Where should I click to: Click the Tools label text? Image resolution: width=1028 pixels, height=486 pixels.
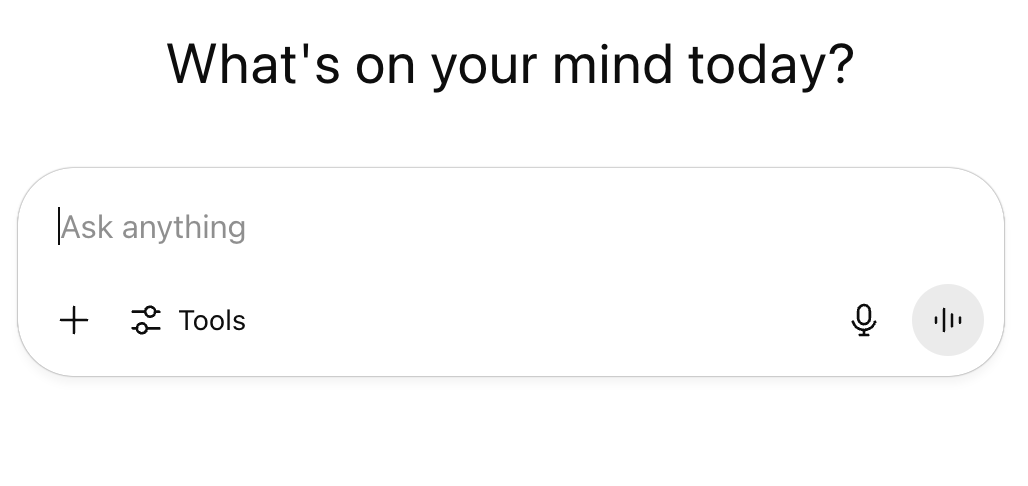tap(212, 321)
